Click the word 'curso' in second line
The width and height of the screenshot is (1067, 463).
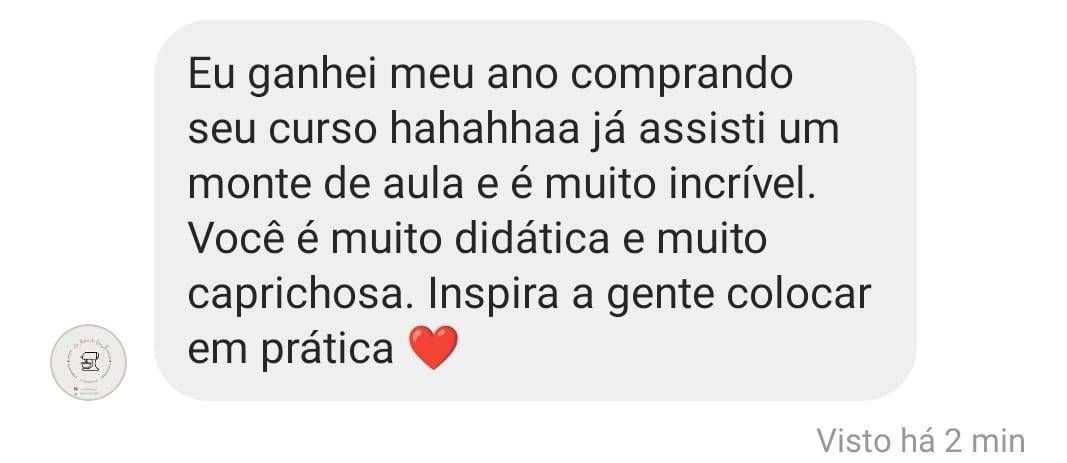322,131
